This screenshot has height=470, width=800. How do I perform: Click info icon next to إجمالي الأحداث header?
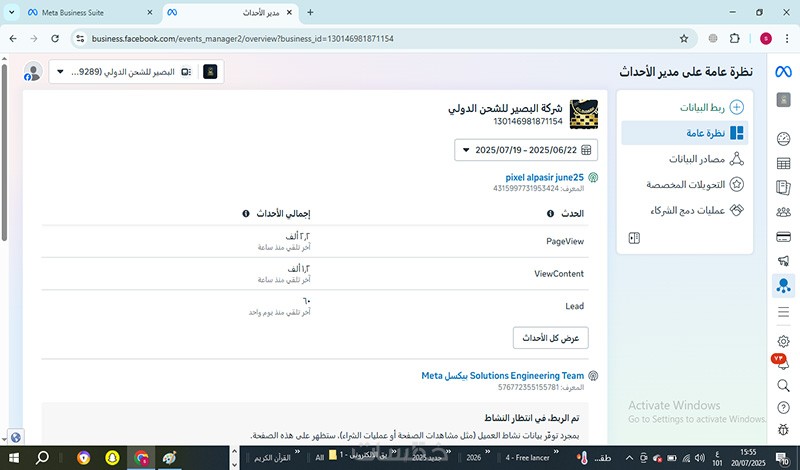(246, 213)
